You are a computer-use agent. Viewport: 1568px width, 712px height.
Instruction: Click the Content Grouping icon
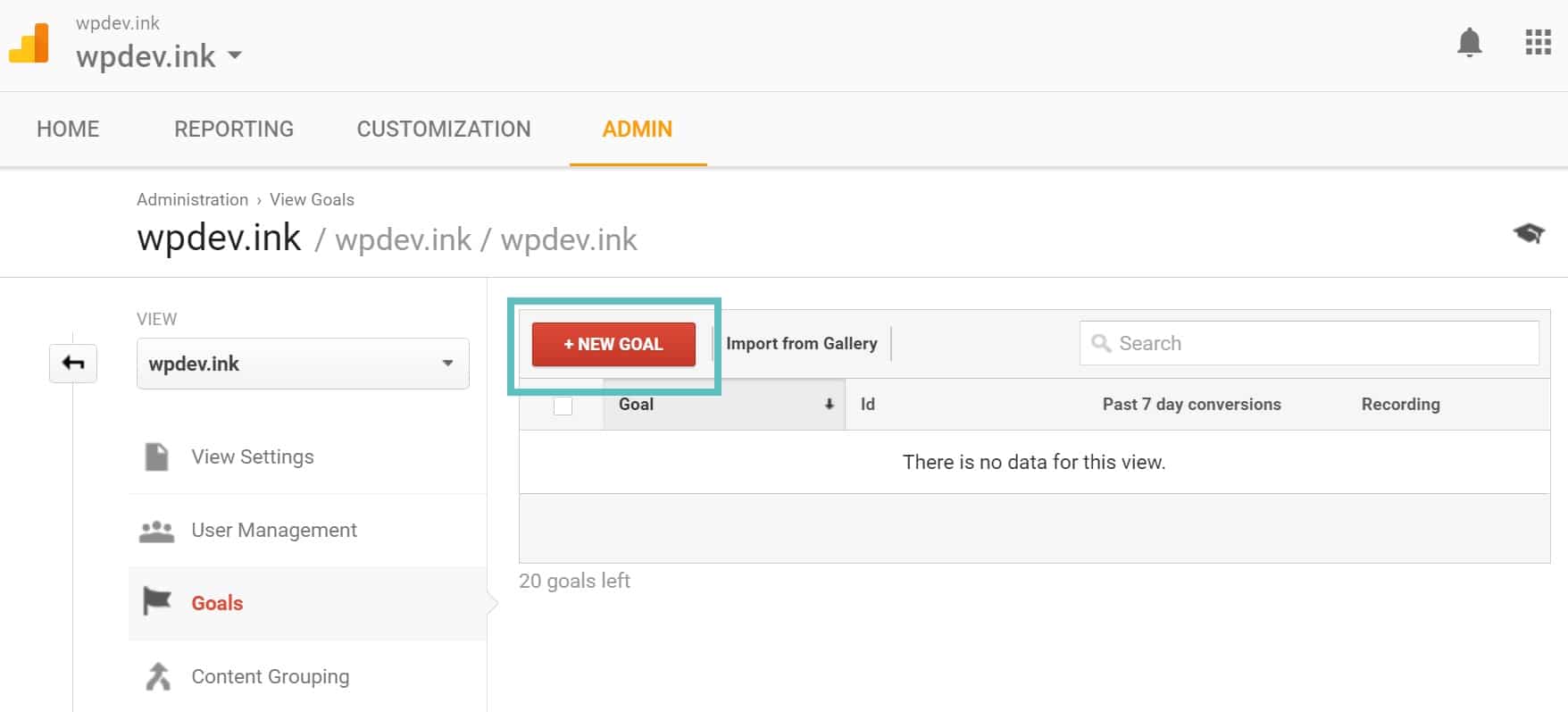point(158,676)
